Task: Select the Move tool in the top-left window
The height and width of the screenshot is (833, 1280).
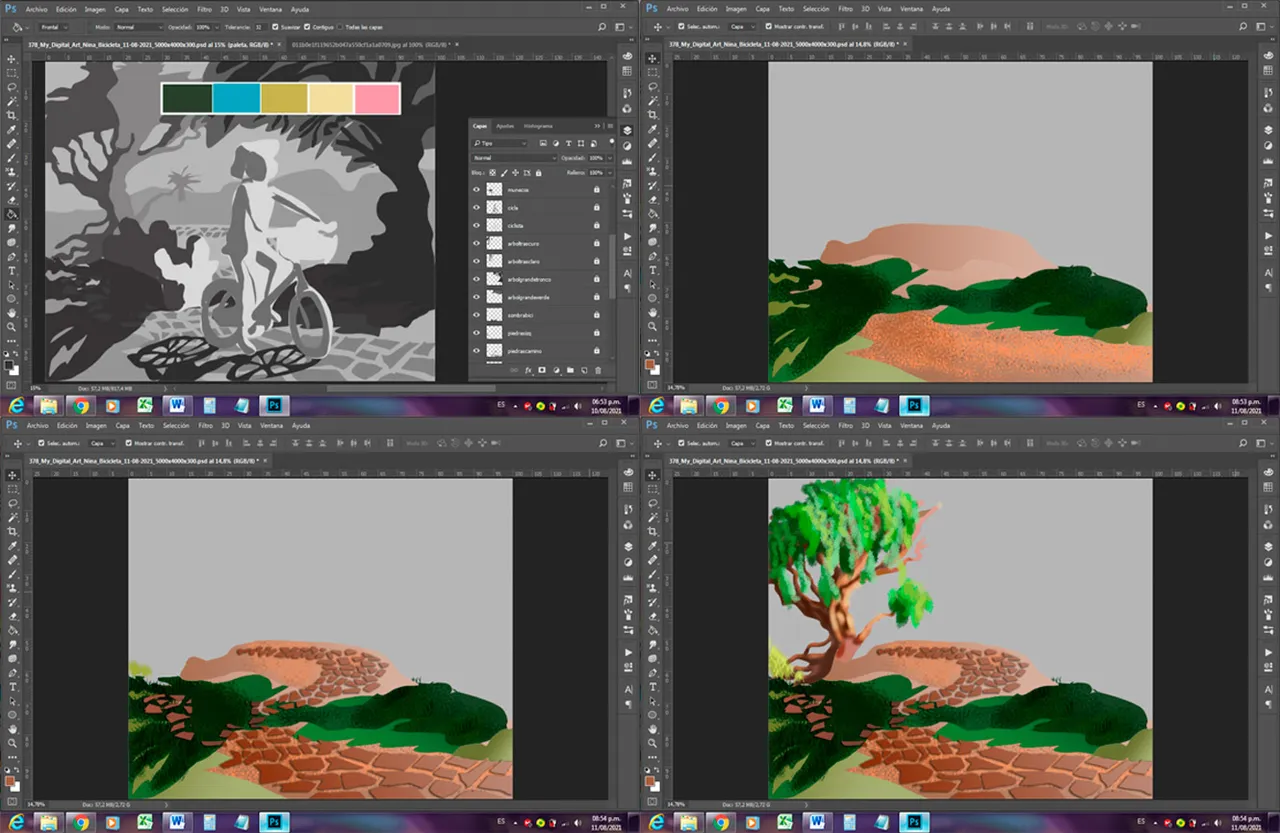Action: pyautogui.click(x=12, y=59)
